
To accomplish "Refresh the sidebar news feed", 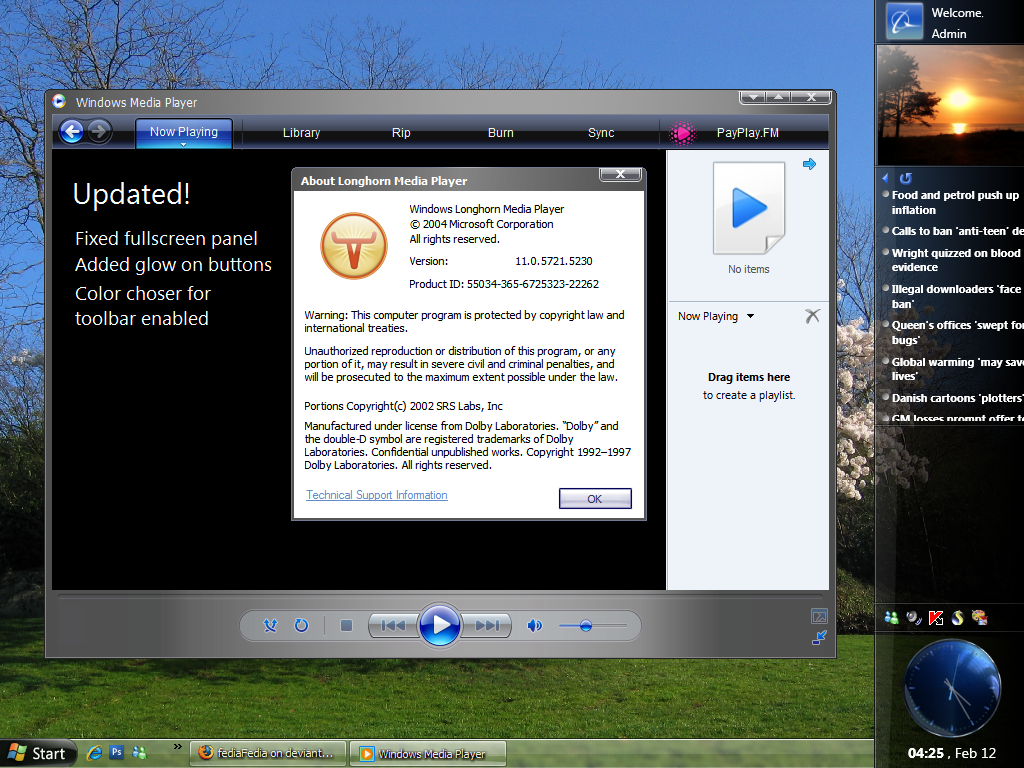I will coord(905,178).
